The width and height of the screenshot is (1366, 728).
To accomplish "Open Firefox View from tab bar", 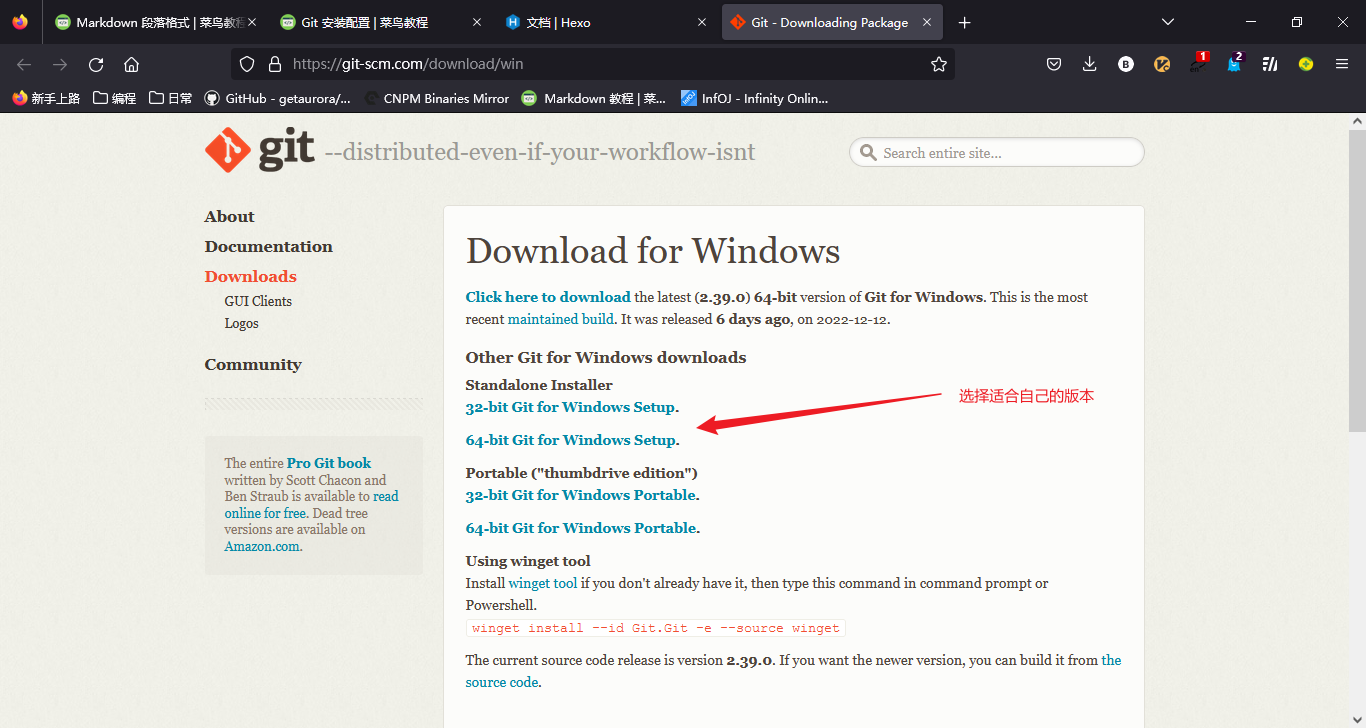I will tap(20, 22).
